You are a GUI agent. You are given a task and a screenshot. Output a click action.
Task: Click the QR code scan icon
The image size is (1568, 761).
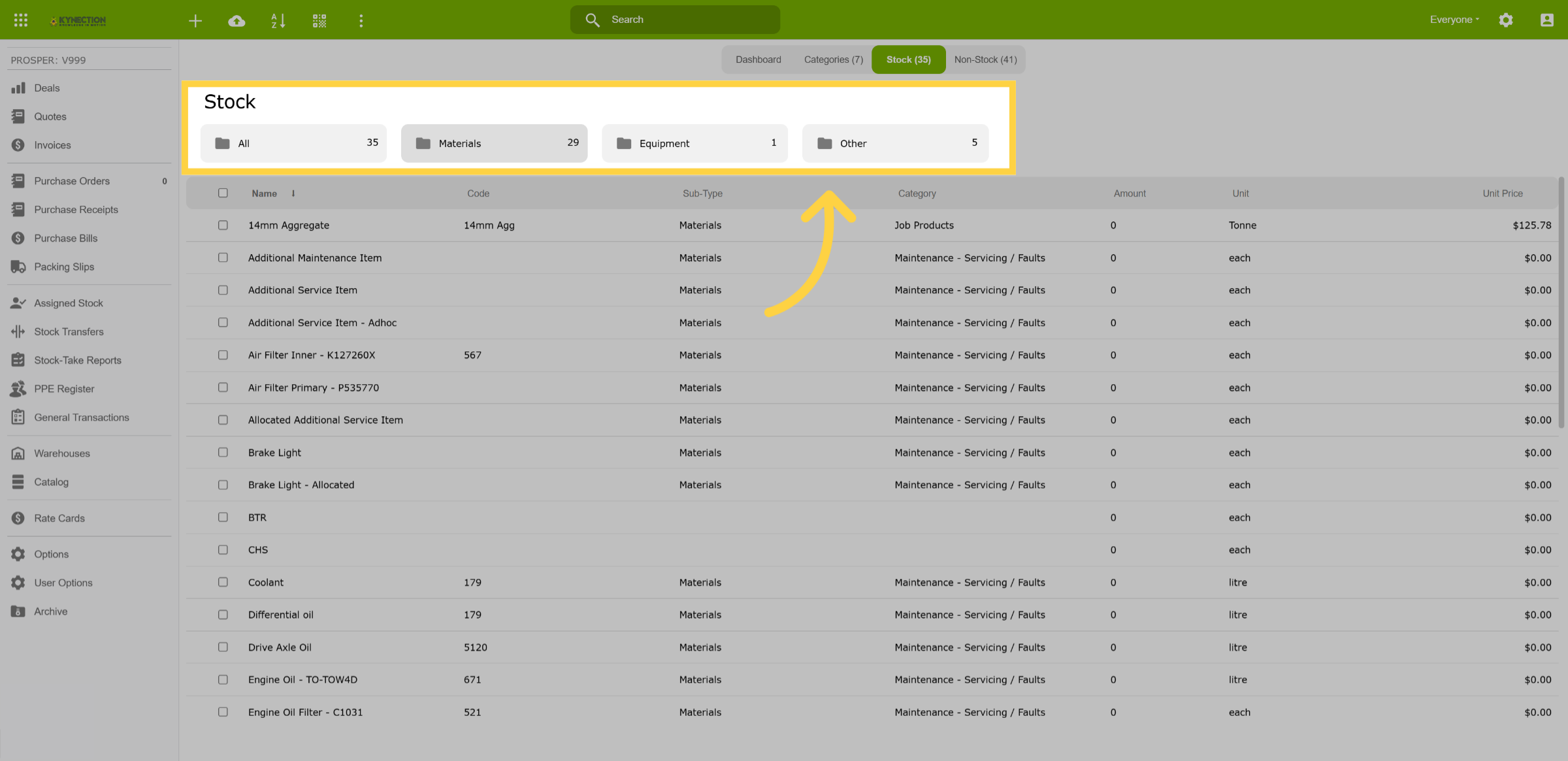[x=319, y=21]
